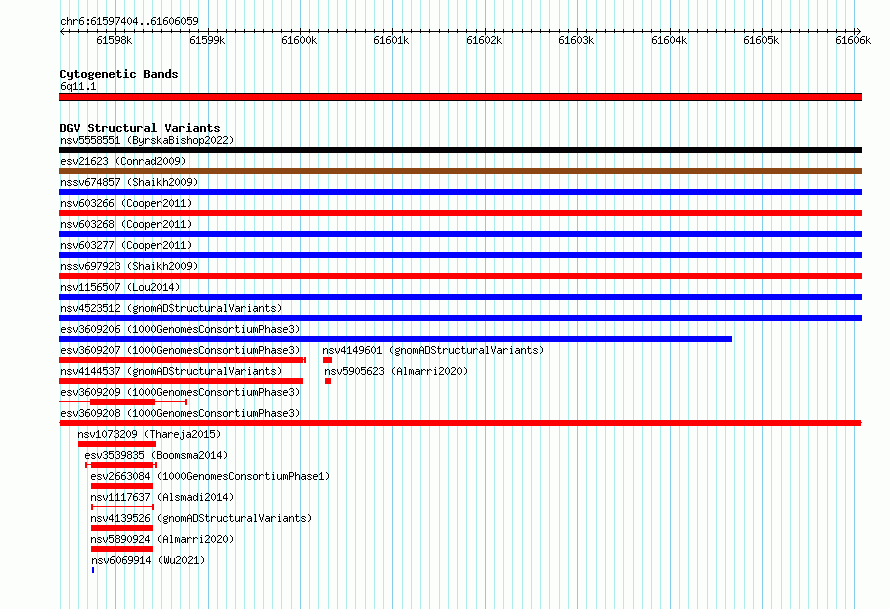Click esv3609209 (1000GenomesConsortiumPhase3) label
Image resolution: width=890 pixels, height=609 pixels.
pos(180,392)
